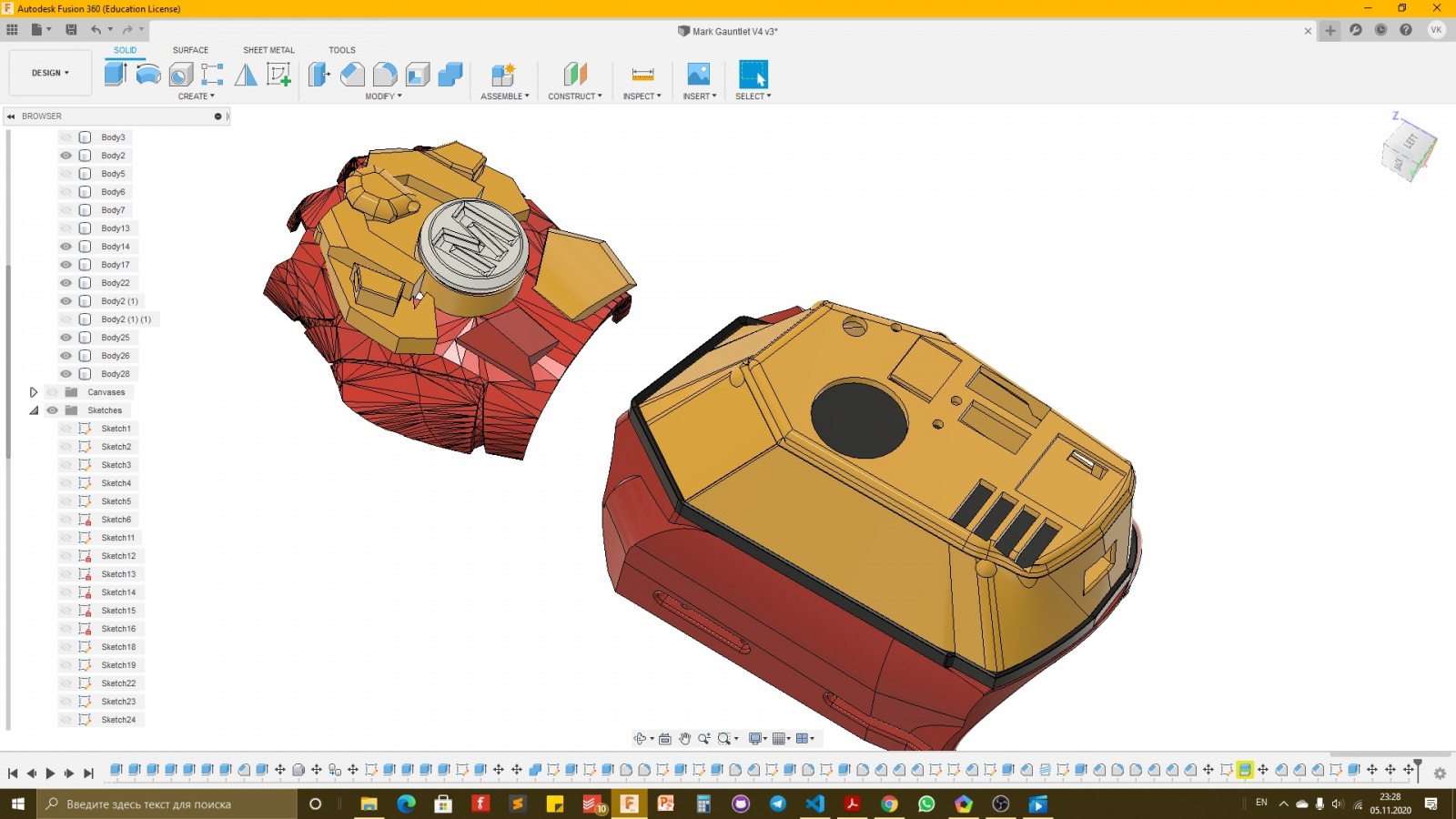Viewport: 1456px width, 819px height.
Task: Open the CREATE dropdown menu
Action: coord(197,96)
